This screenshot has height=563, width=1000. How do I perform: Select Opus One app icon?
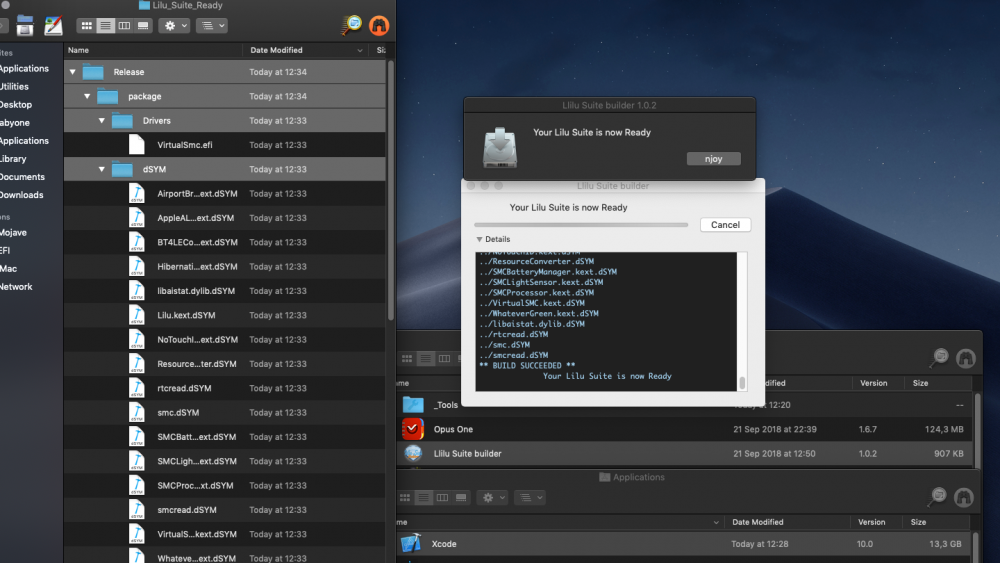coord(413,429)
